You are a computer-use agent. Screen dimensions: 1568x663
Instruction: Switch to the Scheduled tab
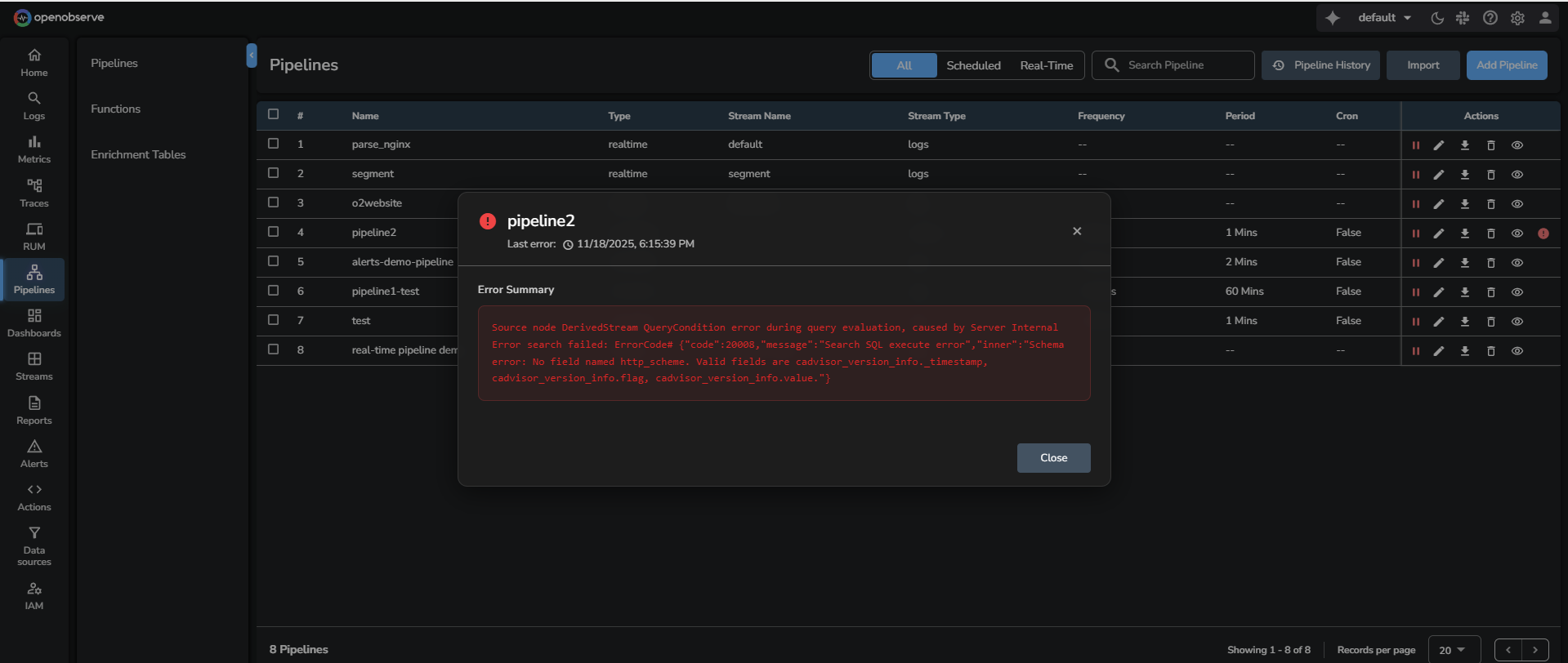[x=973, y=65]
